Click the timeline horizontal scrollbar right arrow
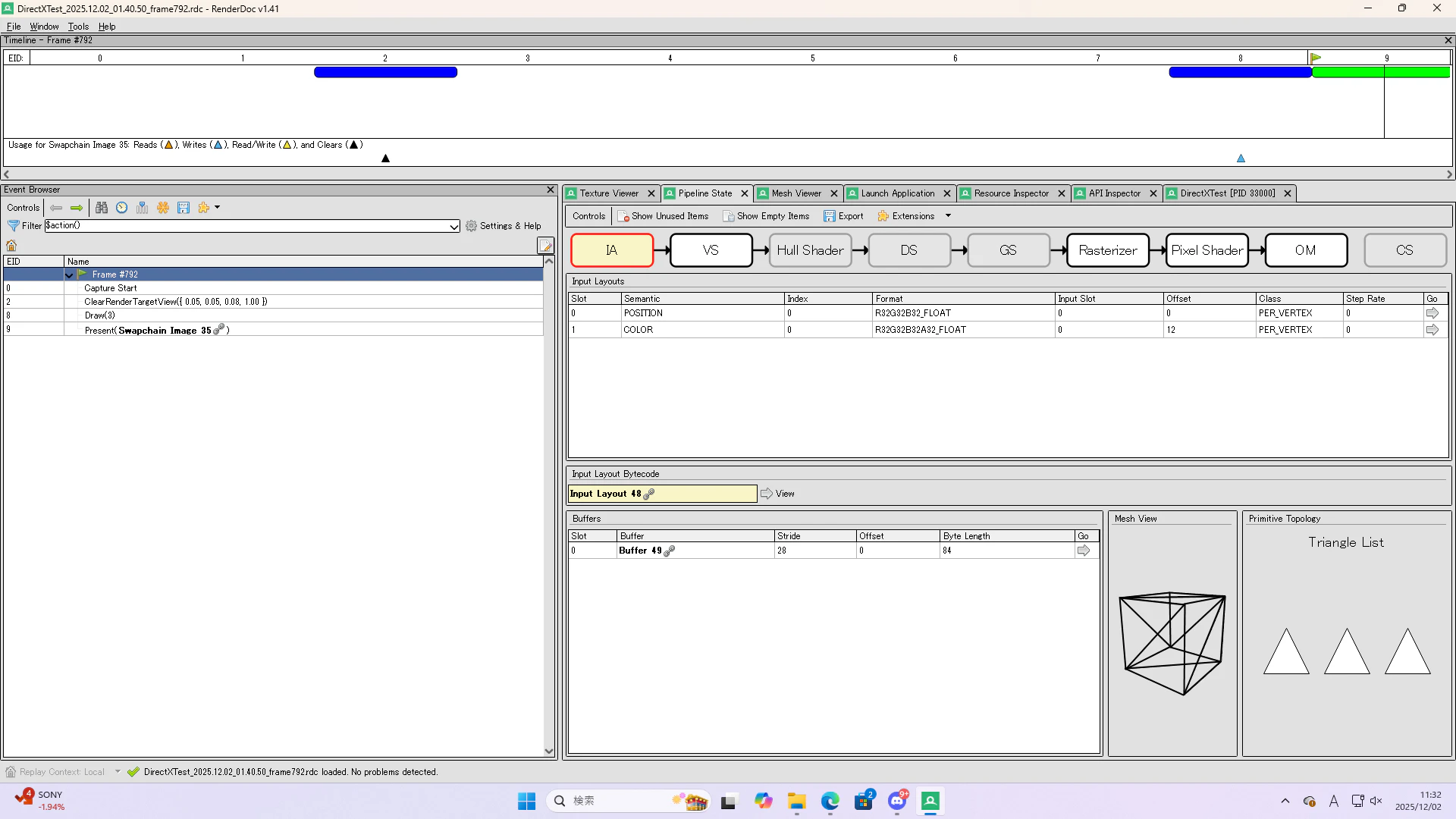 pos(1449,174)
